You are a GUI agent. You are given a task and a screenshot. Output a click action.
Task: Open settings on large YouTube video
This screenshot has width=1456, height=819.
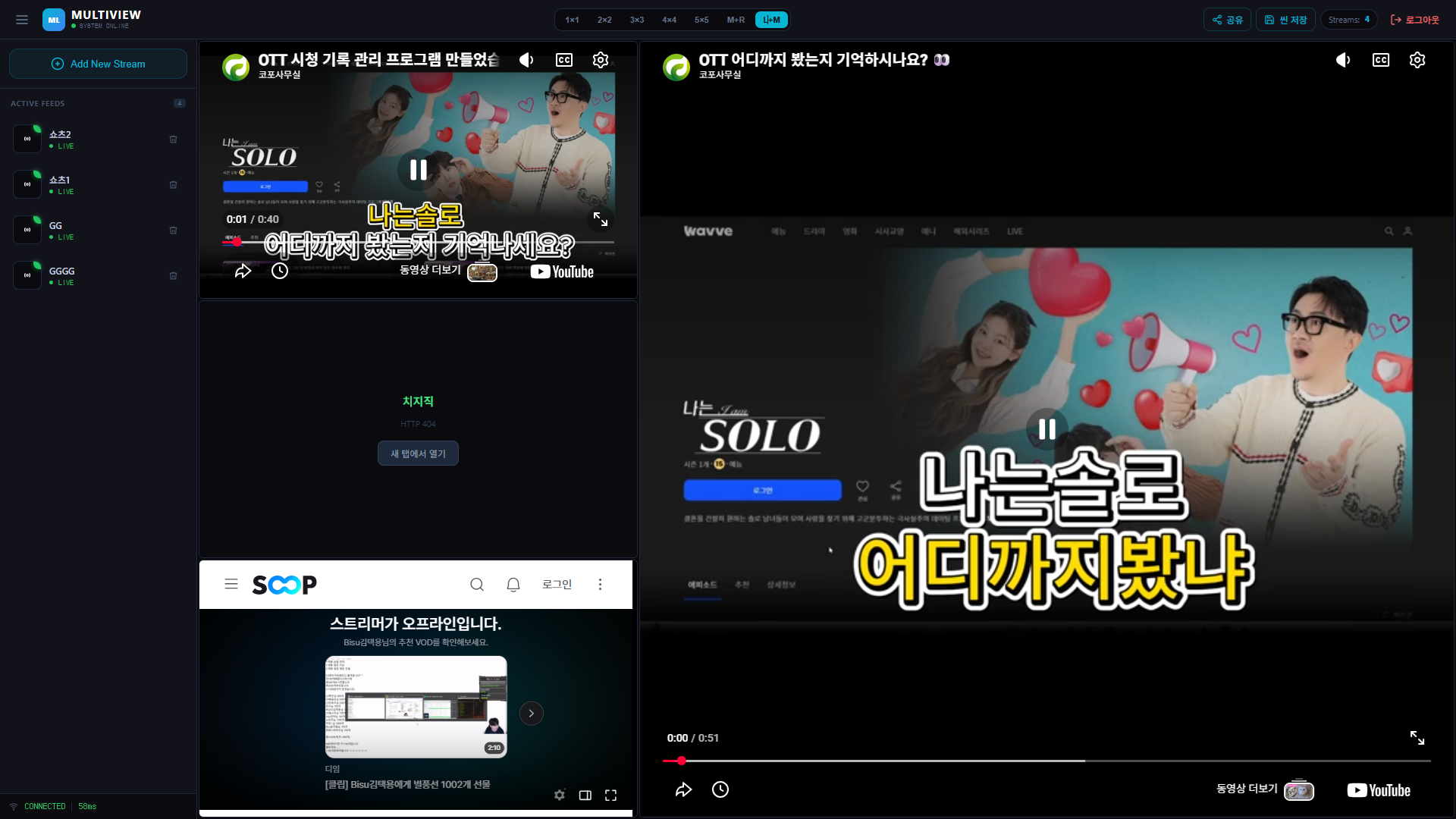1417,60
